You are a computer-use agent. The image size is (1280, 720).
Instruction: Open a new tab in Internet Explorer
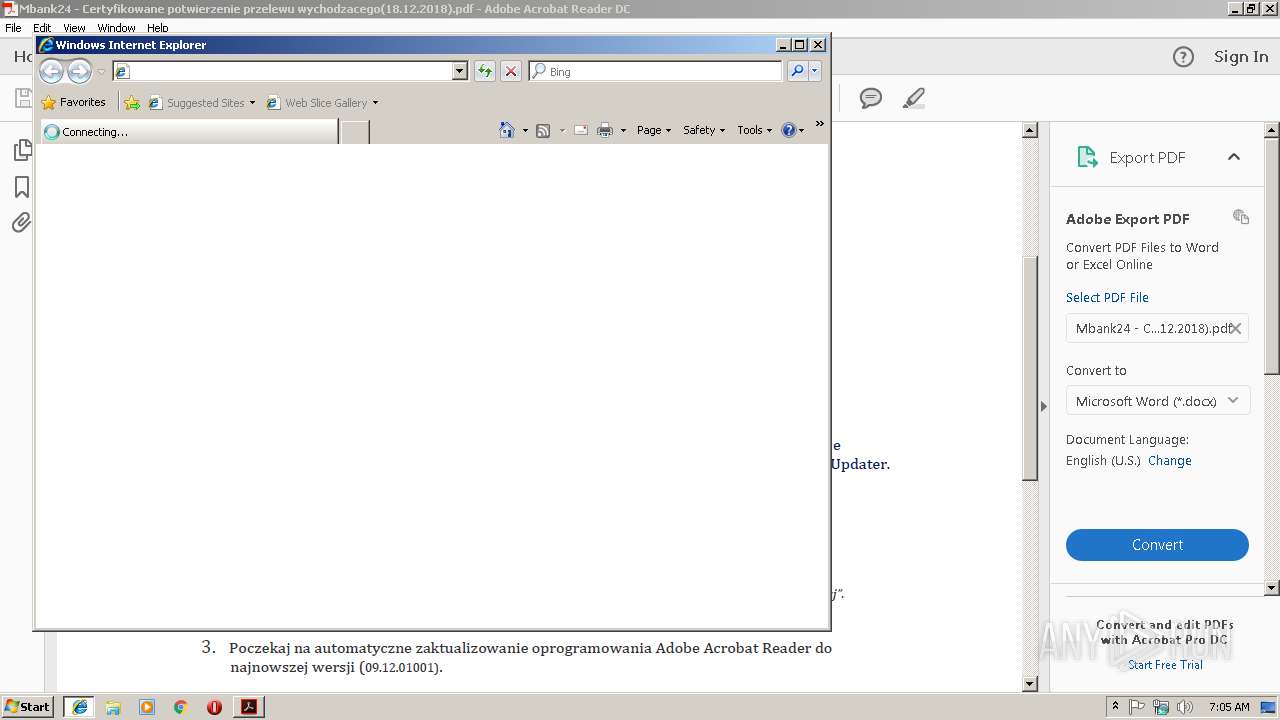(x=354, y=131)
